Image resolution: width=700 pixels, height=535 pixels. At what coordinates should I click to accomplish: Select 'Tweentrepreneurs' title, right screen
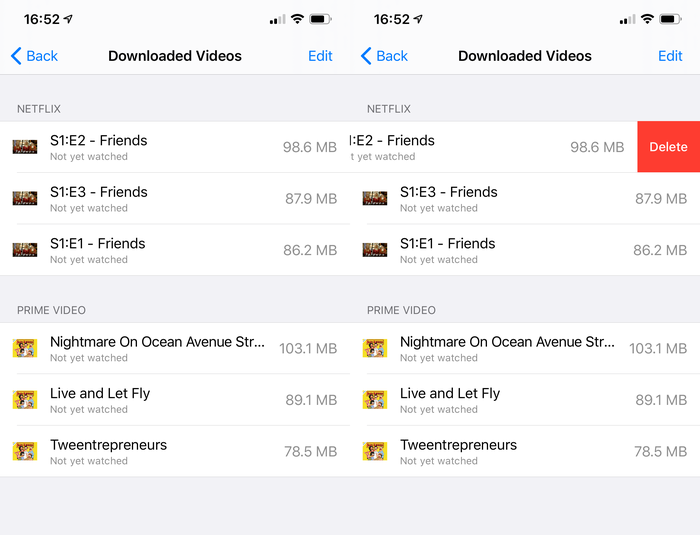[458, 445]
